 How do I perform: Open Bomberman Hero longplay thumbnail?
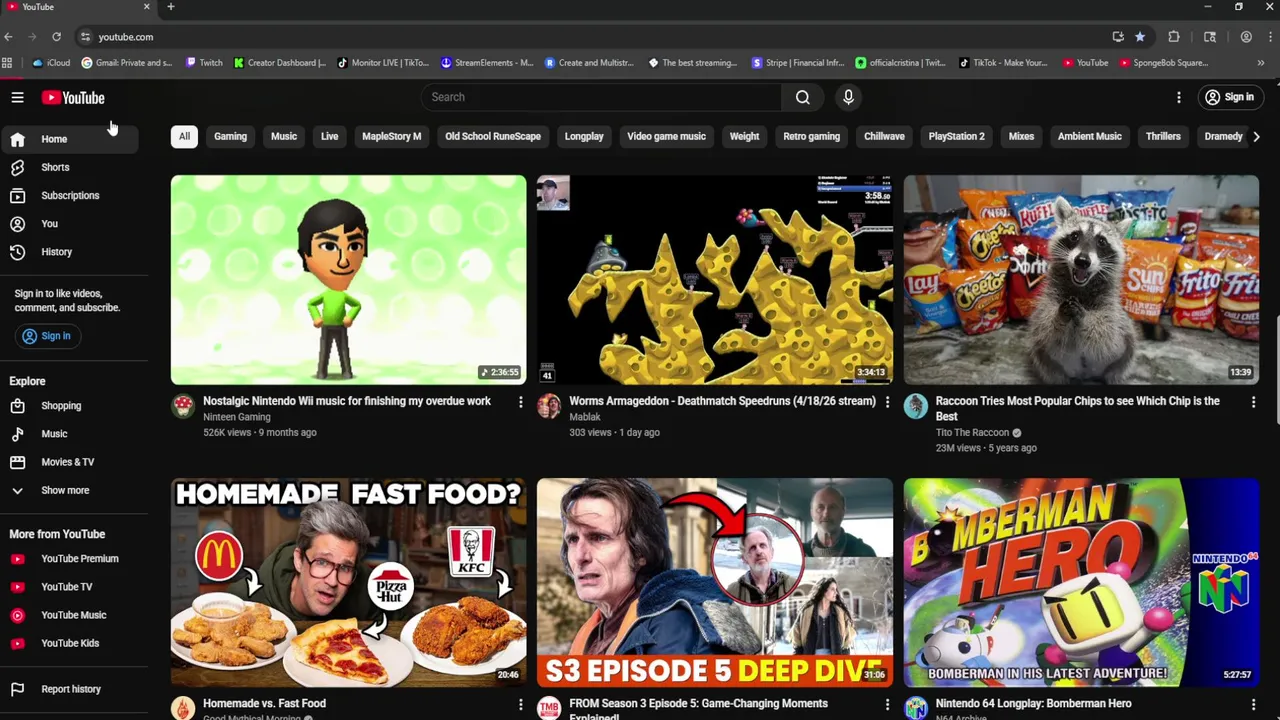point(1081,582)
